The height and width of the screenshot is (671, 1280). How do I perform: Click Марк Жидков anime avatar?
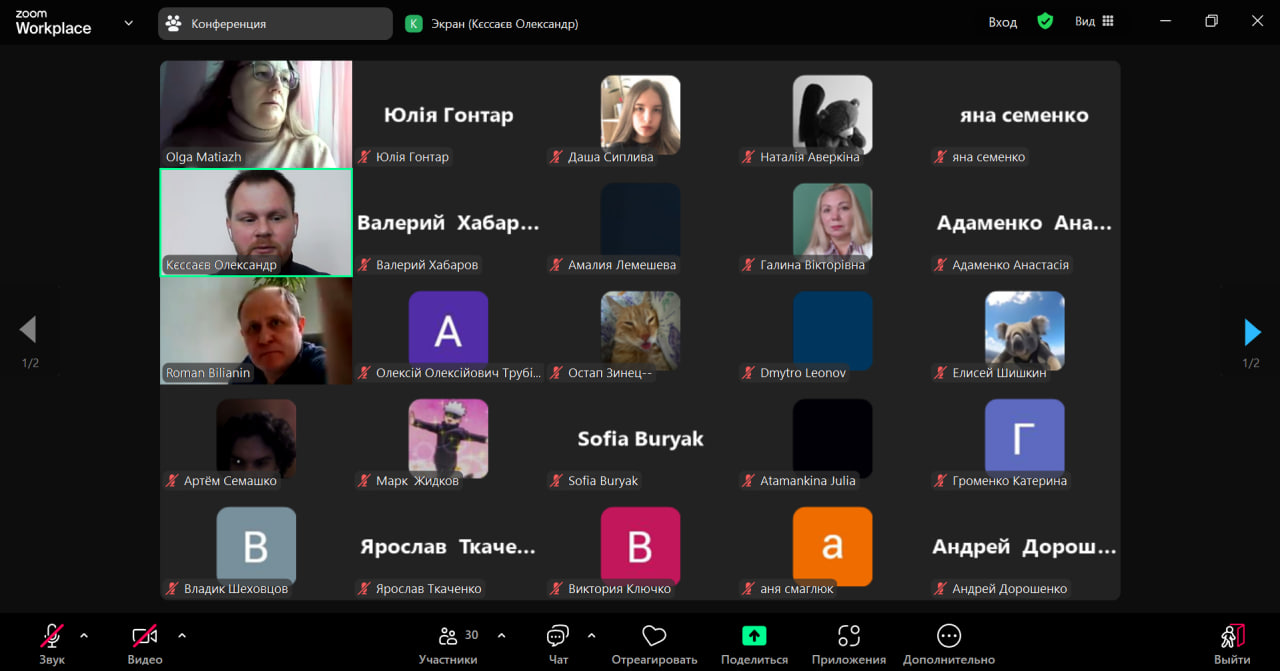point(448,437)
